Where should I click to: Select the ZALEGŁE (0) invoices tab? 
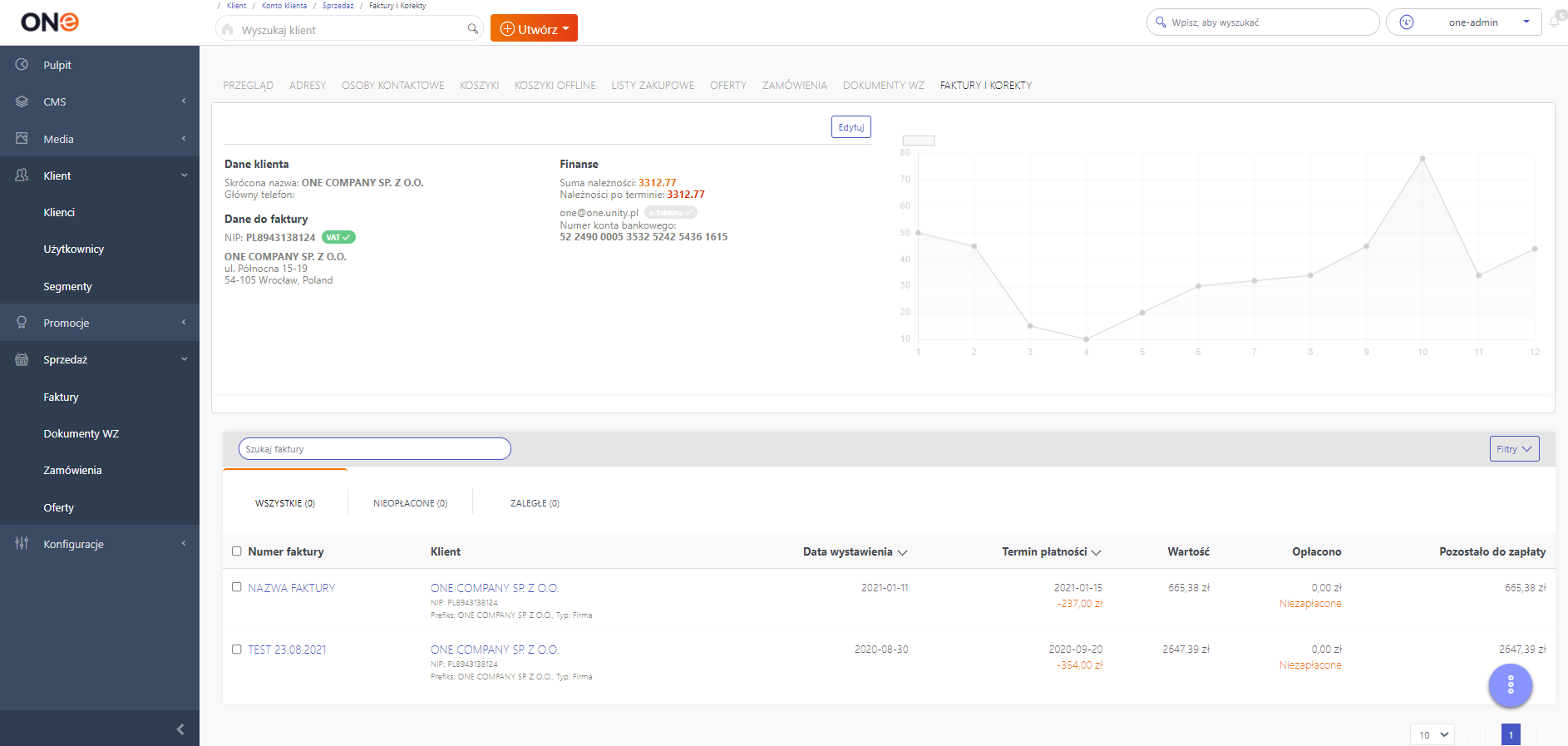tap(535, 503)
